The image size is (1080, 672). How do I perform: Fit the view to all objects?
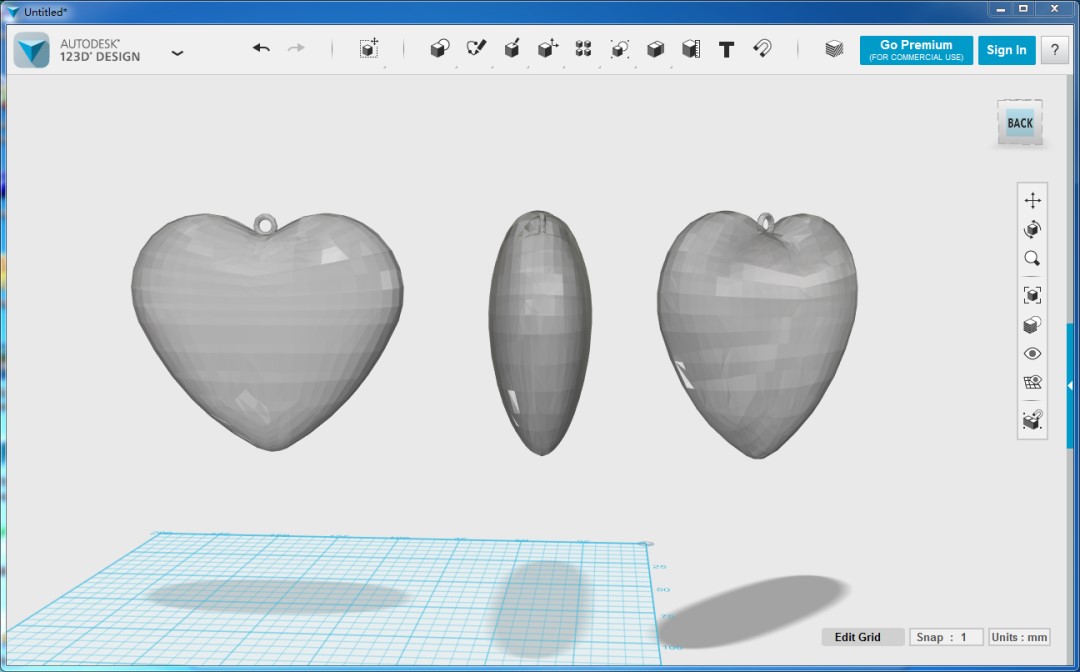click(x=1032, y=295)
